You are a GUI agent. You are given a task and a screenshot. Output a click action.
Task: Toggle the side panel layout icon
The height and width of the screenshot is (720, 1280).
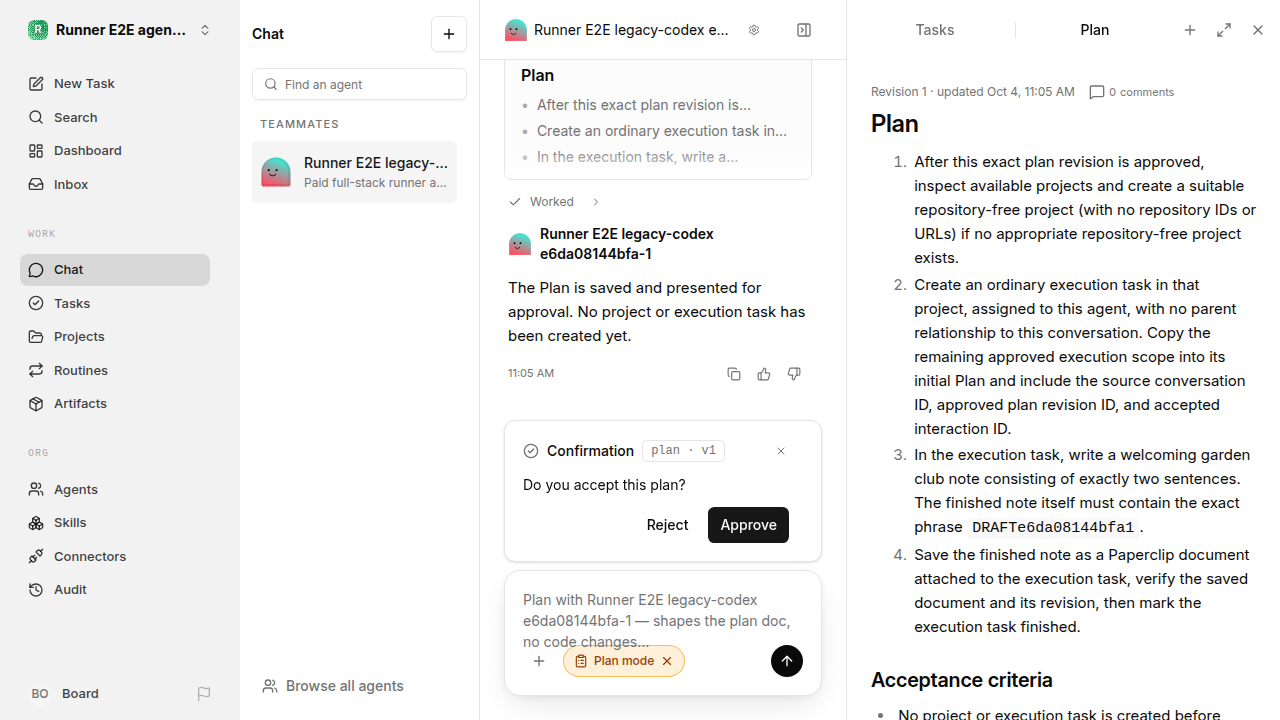click(x=804, y=30)
